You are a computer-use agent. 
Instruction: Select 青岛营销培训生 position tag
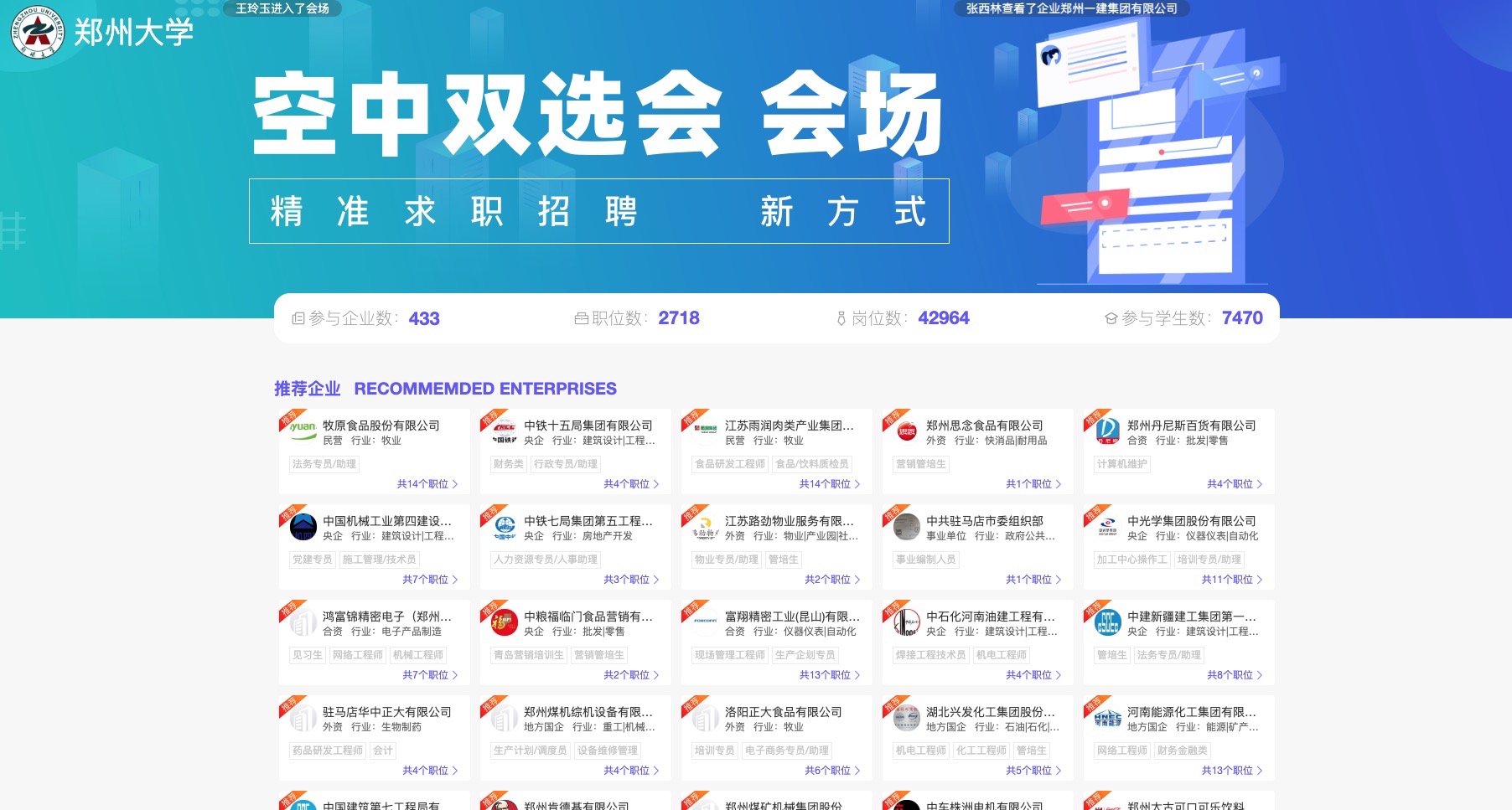pos(529,655)
